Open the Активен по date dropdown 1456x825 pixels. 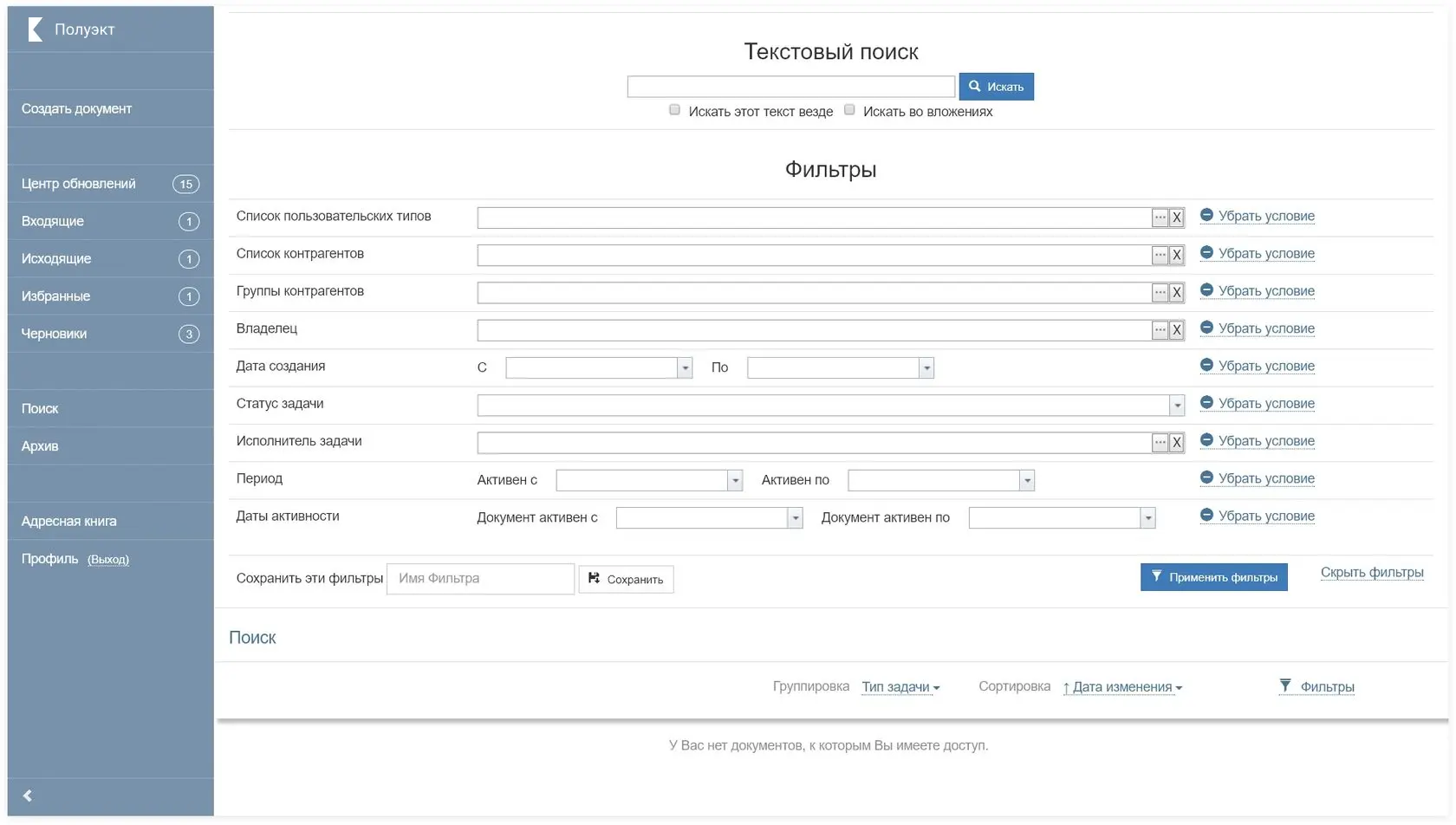[x=1027, y=480]
